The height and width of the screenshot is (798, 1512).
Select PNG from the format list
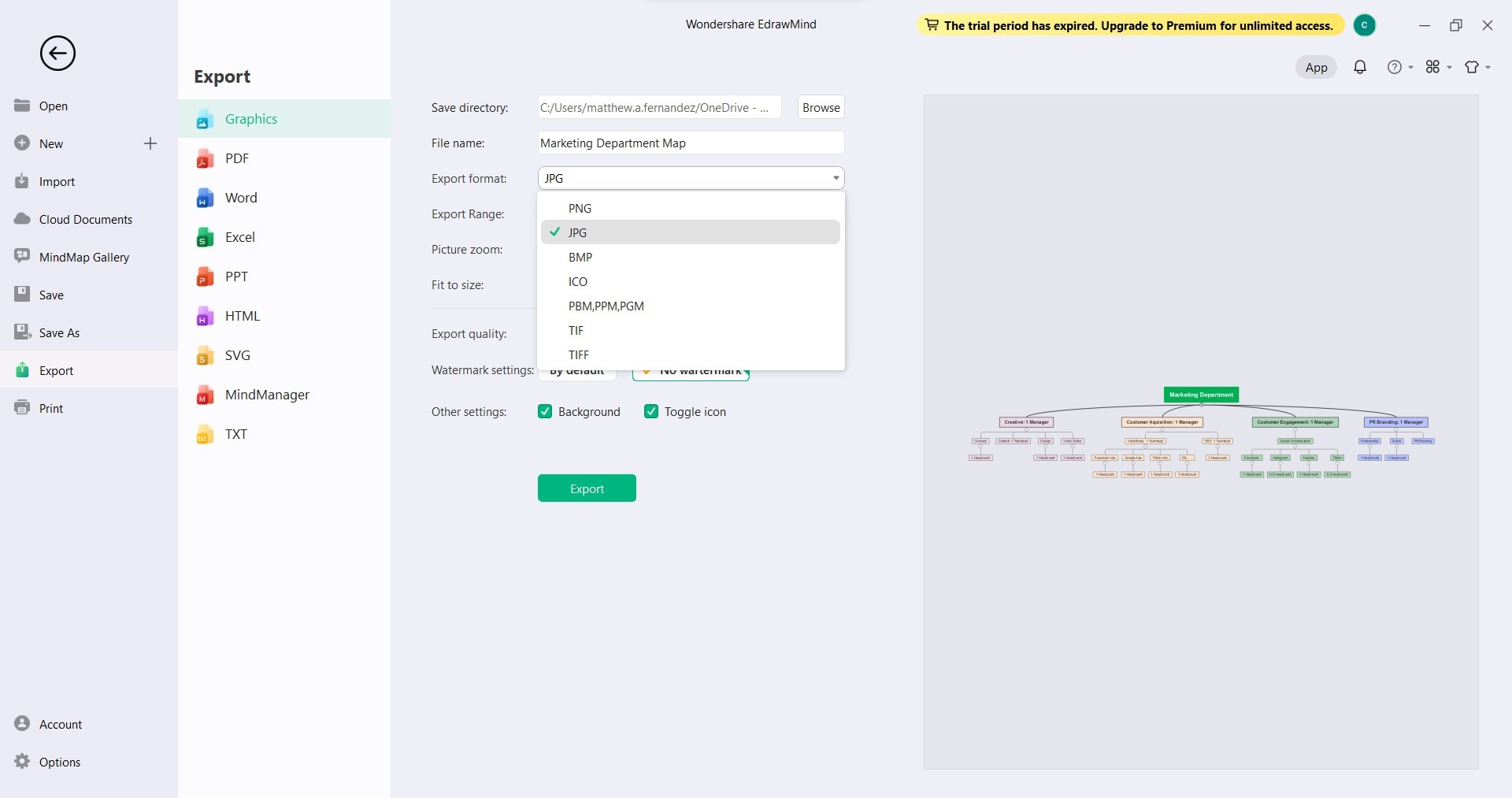pyautogui.click(x=580, y=208)
